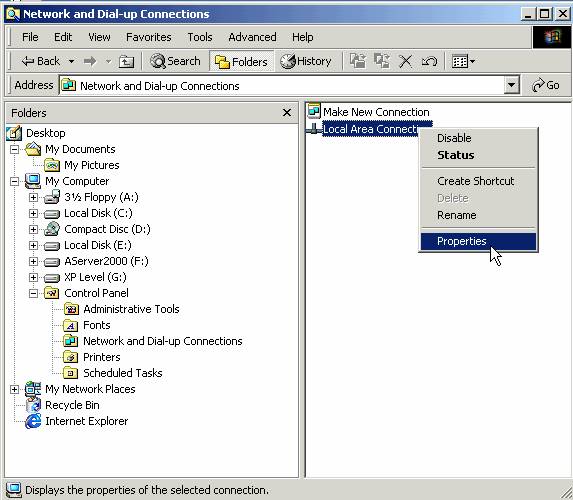Open the Views toolbar button
Screen dimensions: 573x500
pyautogui.click(x=463, y=61)
